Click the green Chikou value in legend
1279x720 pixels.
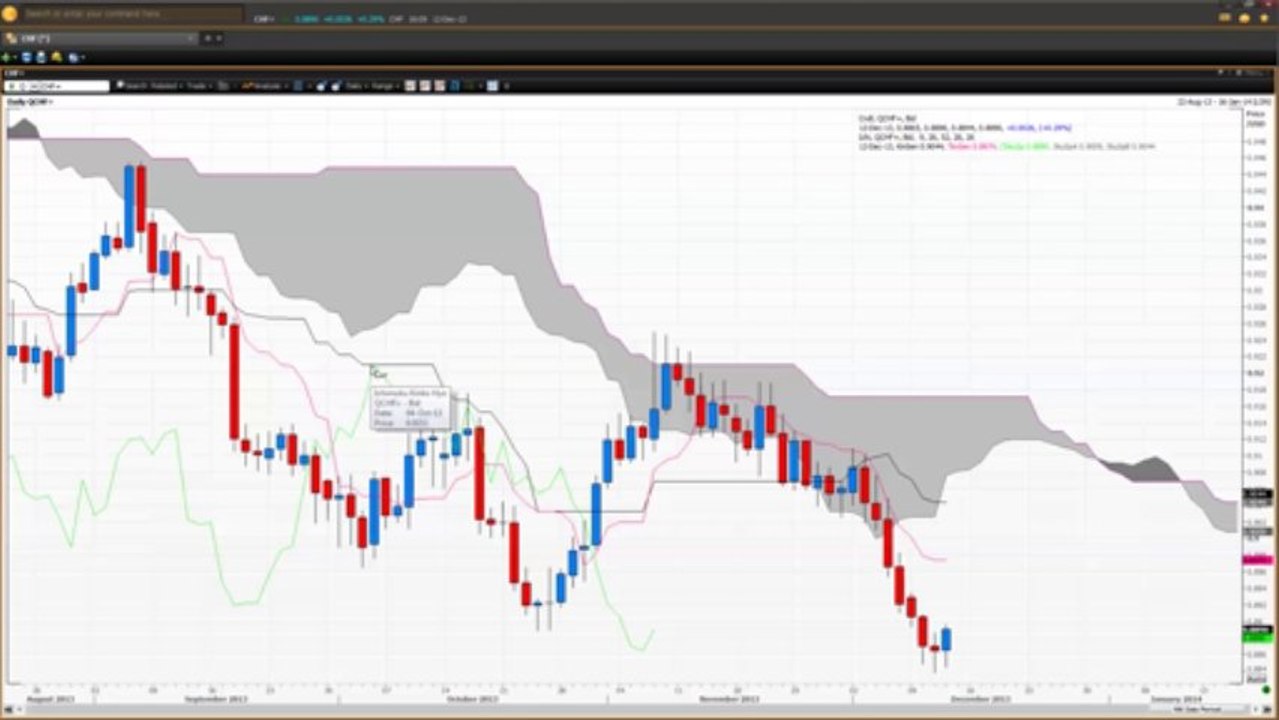pos(1025,146)
